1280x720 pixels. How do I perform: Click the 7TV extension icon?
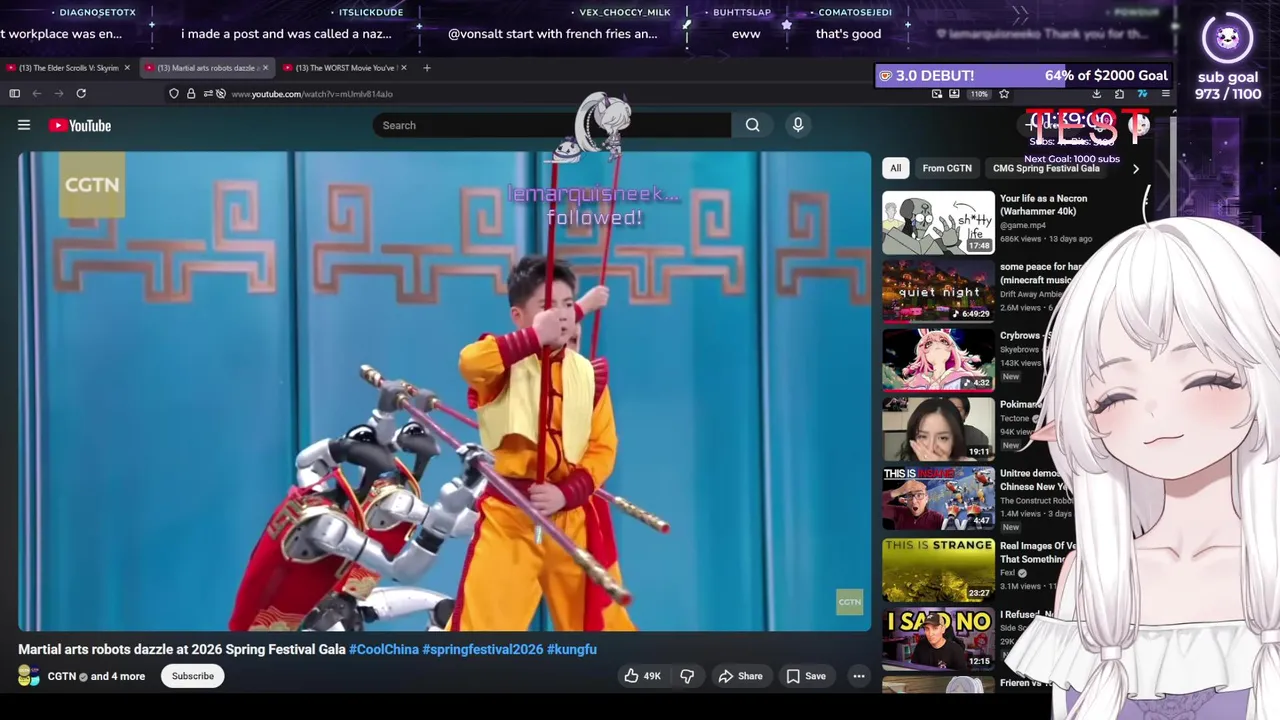click(1142, 94)
